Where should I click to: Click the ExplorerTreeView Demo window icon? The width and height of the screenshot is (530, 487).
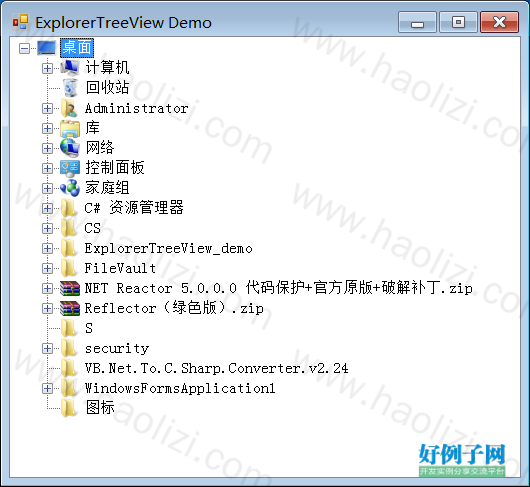(20, 22)
